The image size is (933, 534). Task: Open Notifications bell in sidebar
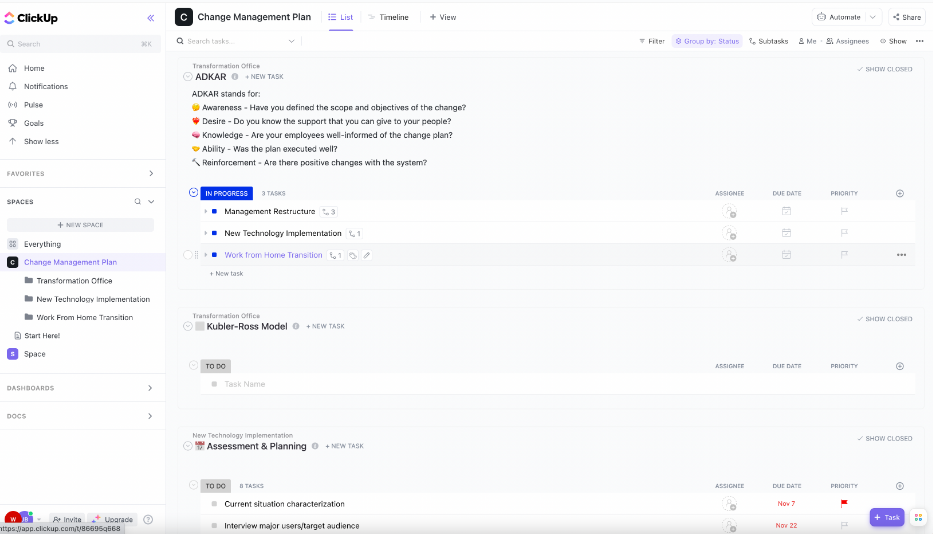click(12, 86)
